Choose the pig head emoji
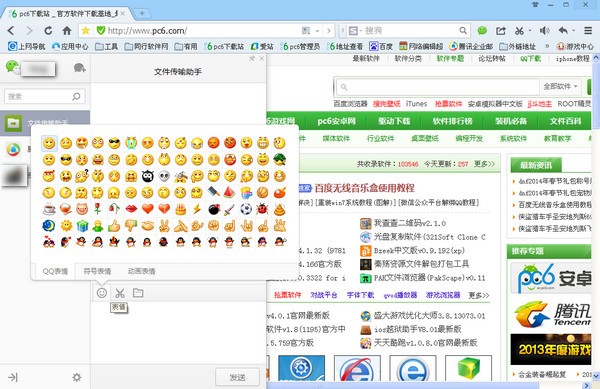This screenshot has height=389, width=600. click(x=82, y=209)
